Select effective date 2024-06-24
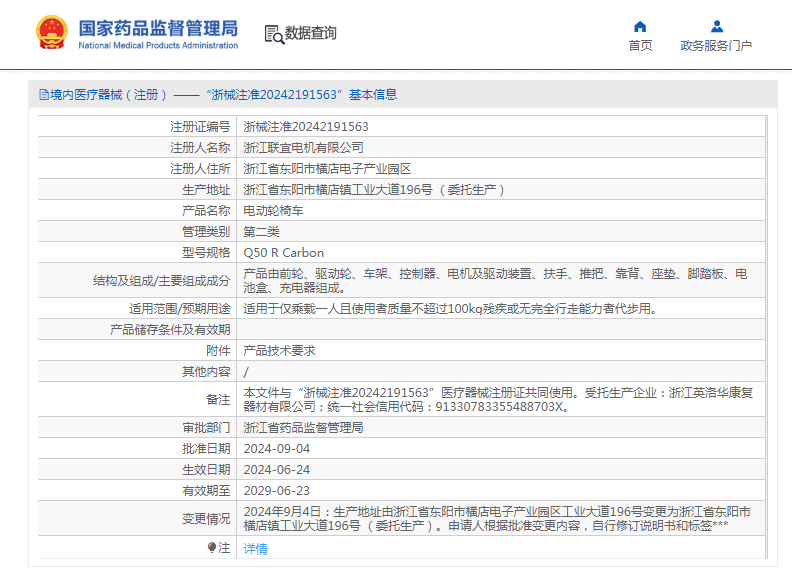The image size is (792, 579). click(x=277, y=470)
